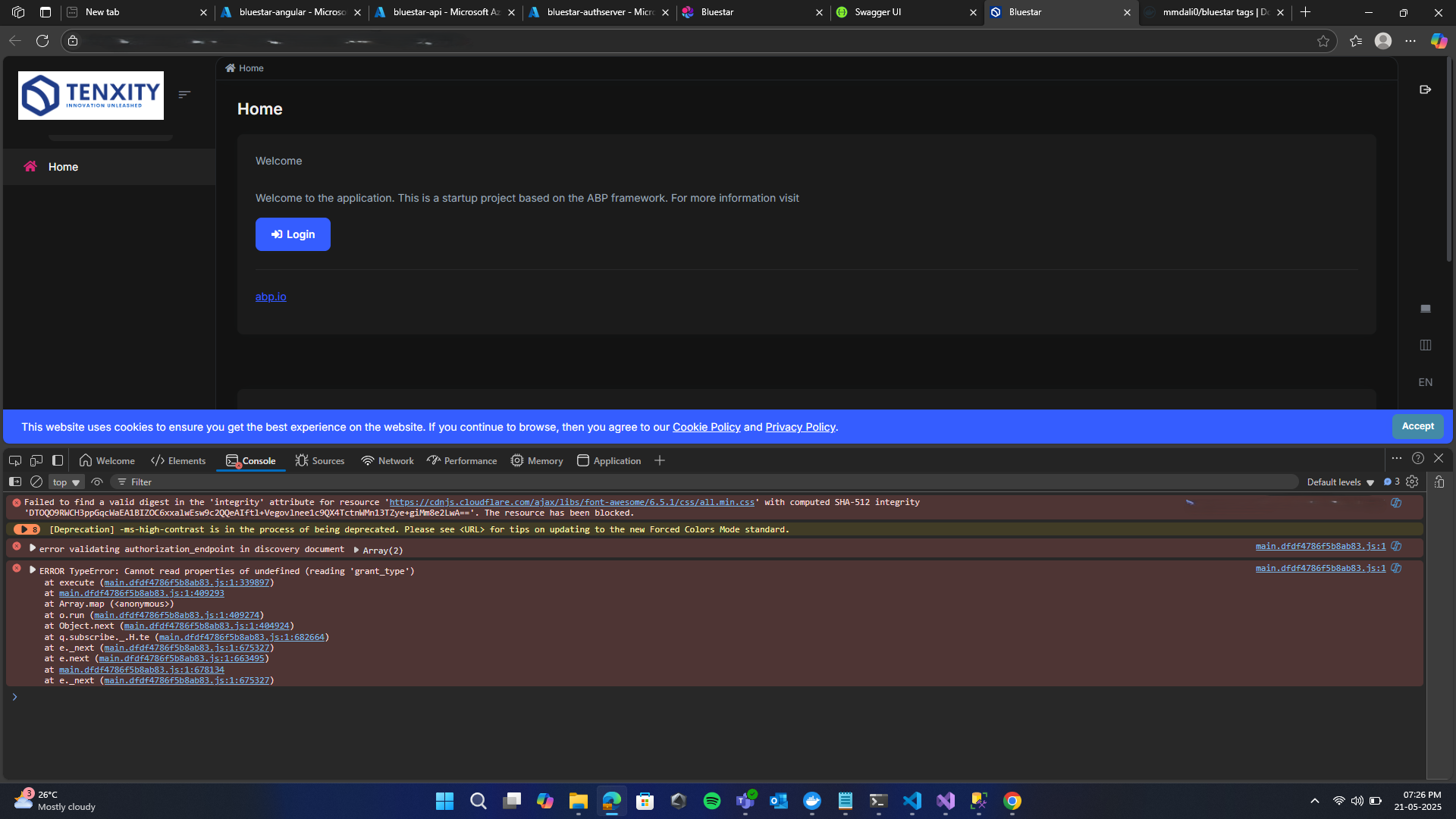
Task: Expand the TypeError grant_type error entry
Action: (33, 570)
